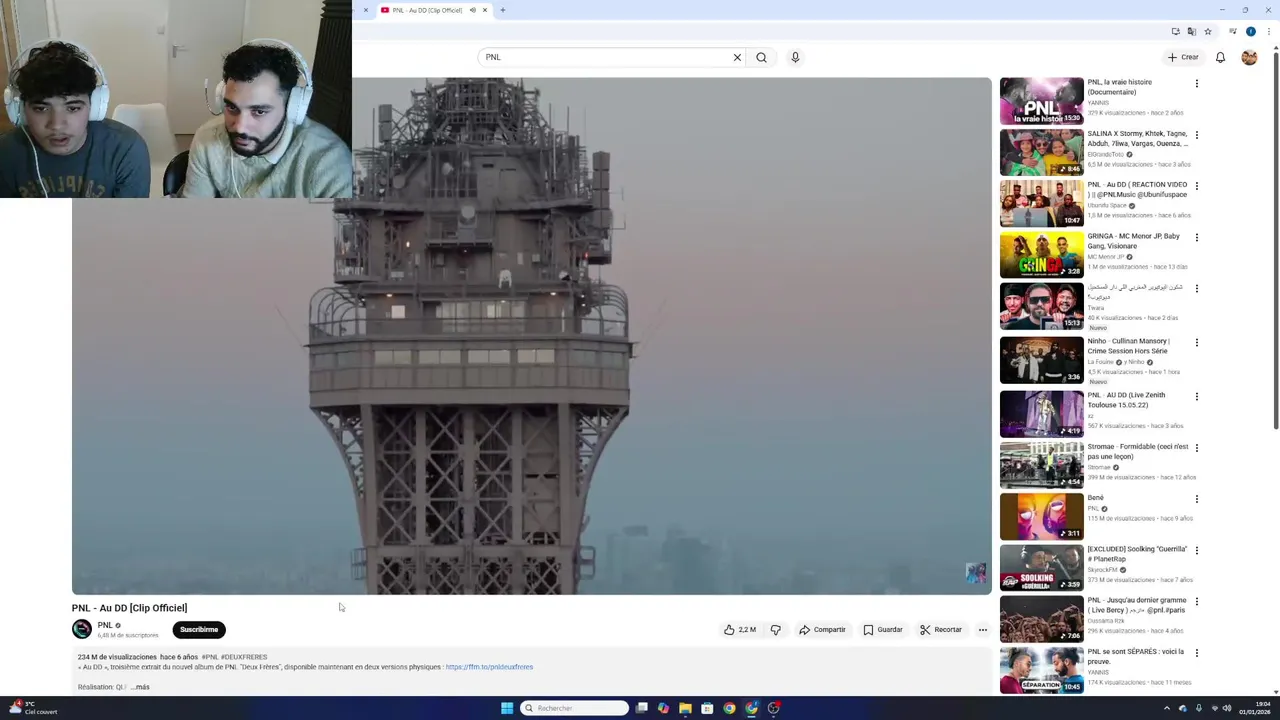Open 'Ninho - Cullinan Mansory' title
Image resolution: width=1280 pixels, height=720 pixels.
1128,346
